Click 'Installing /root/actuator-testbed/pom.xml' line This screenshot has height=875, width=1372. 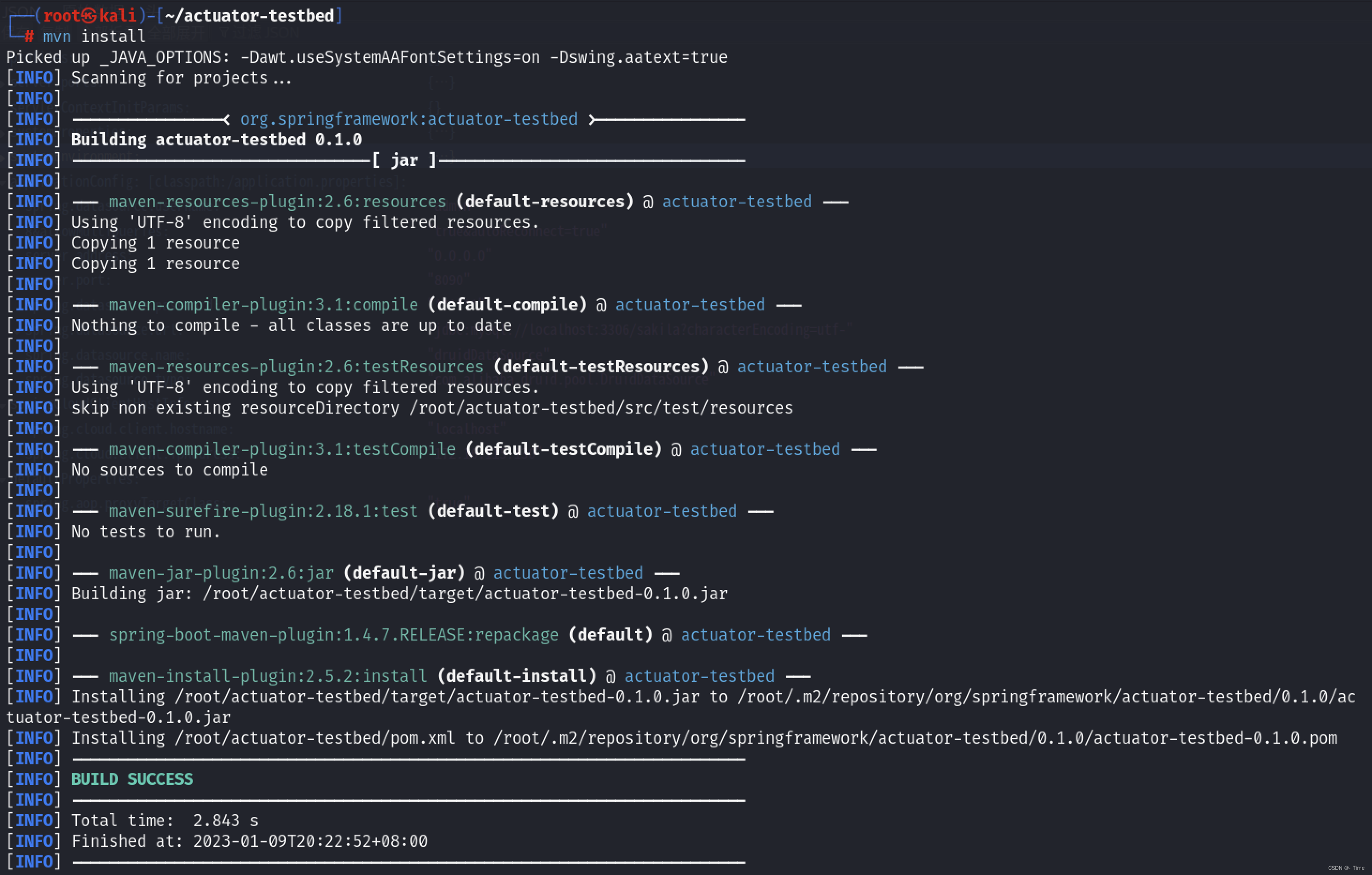(704, 738)
